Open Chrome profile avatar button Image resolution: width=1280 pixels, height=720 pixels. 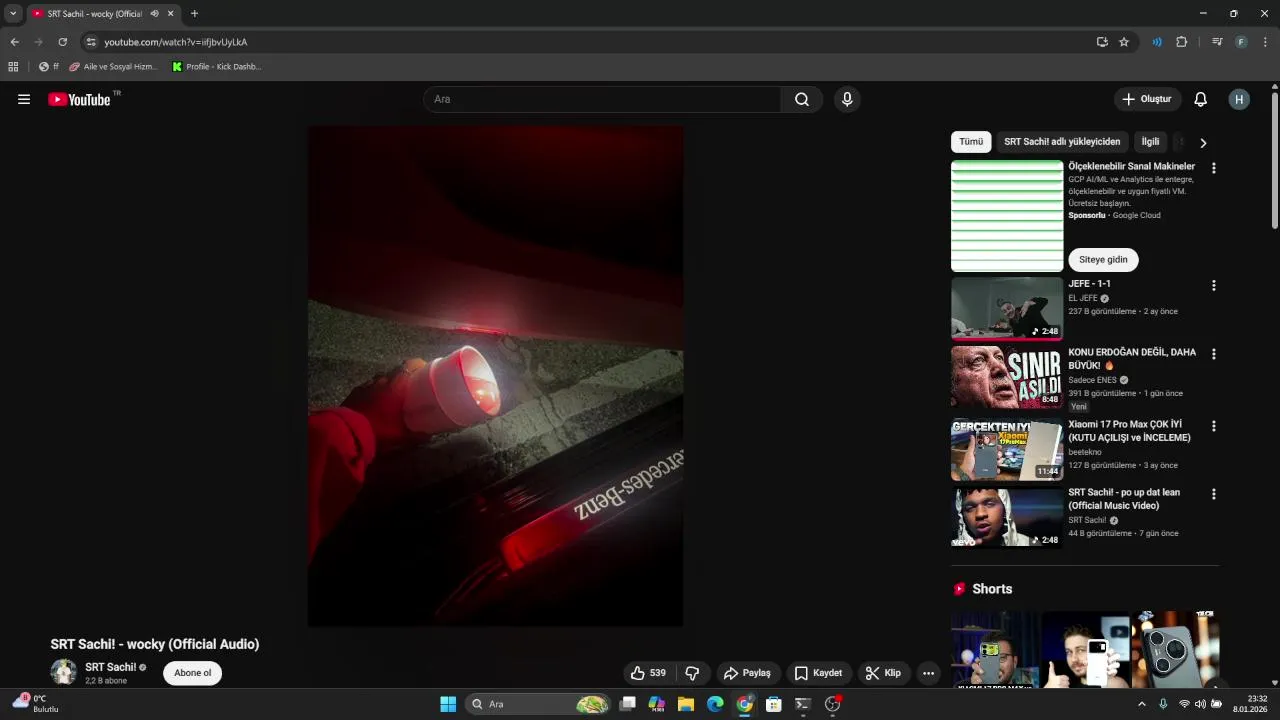(x=1241, y=42)
